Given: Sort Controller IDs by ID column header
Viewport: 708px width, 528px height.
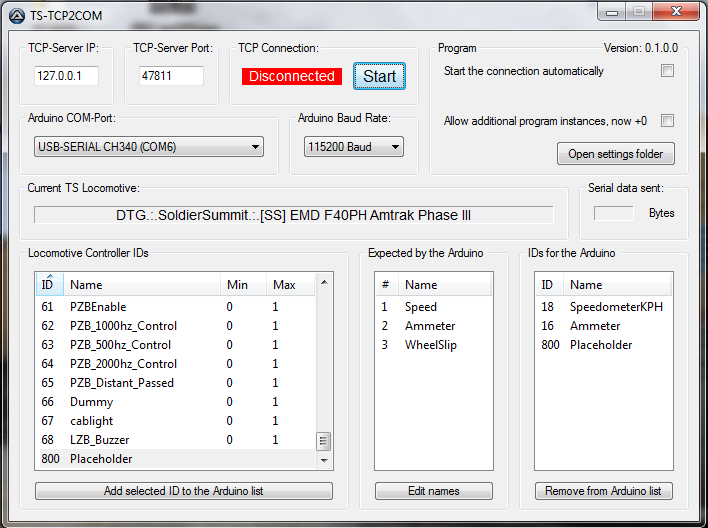Looking at the screenshot, I should pos(50,285).
